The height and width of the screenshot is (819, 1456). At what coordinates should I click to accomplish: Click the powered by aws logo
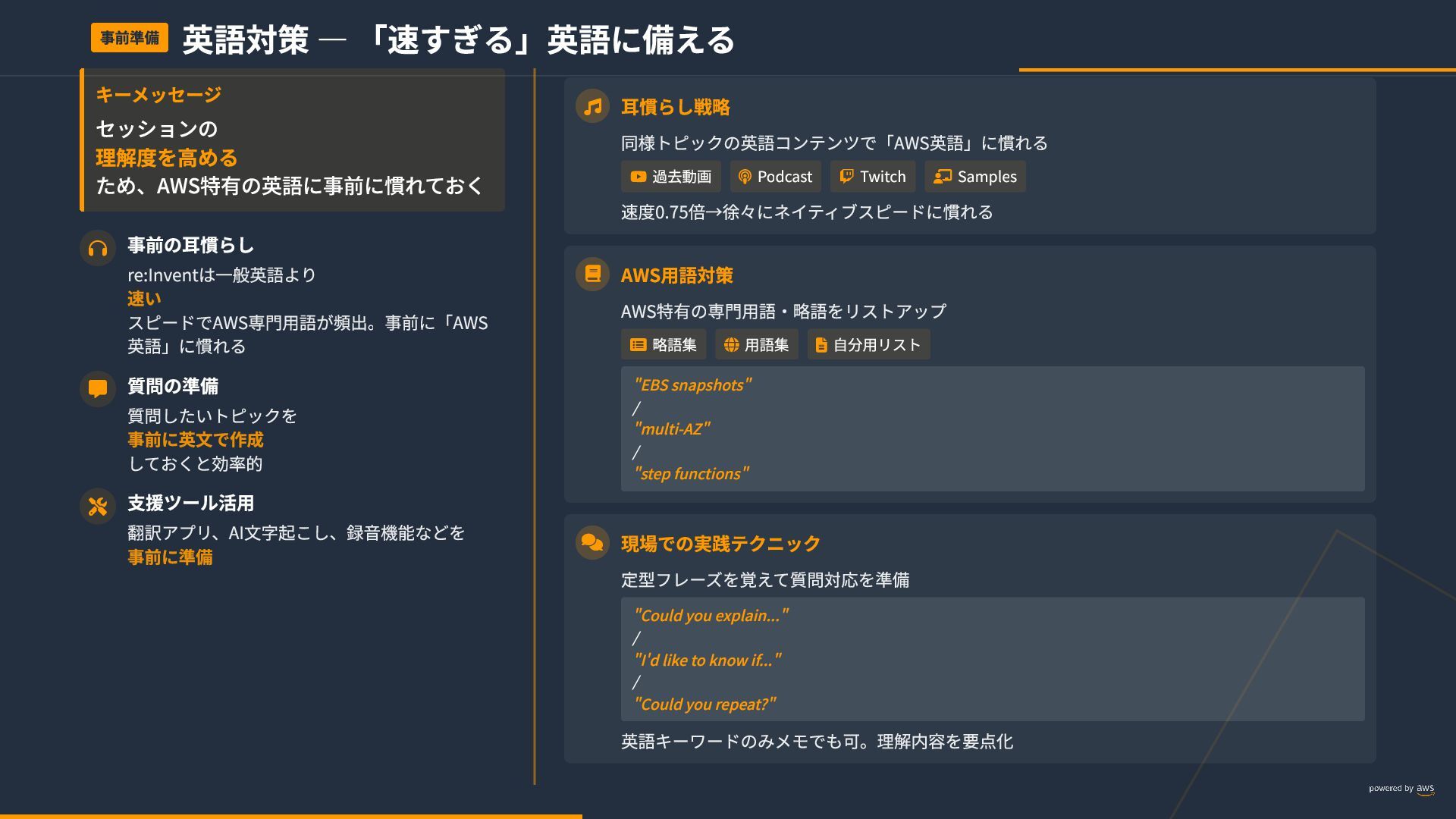(x=1401, y=789)
